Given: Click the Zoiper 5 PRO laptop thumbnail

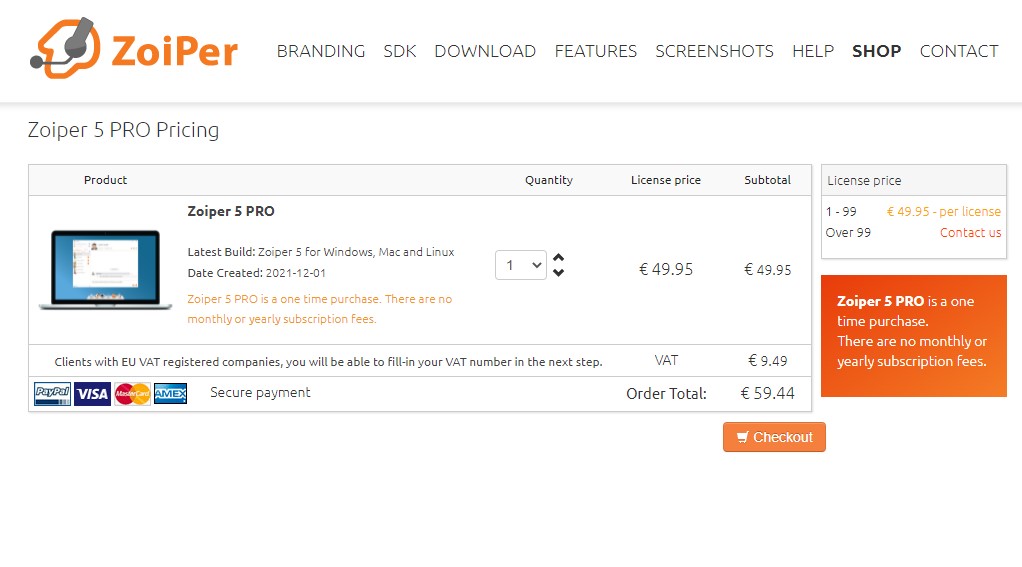Looking at the screenshot, I should 105,269.
